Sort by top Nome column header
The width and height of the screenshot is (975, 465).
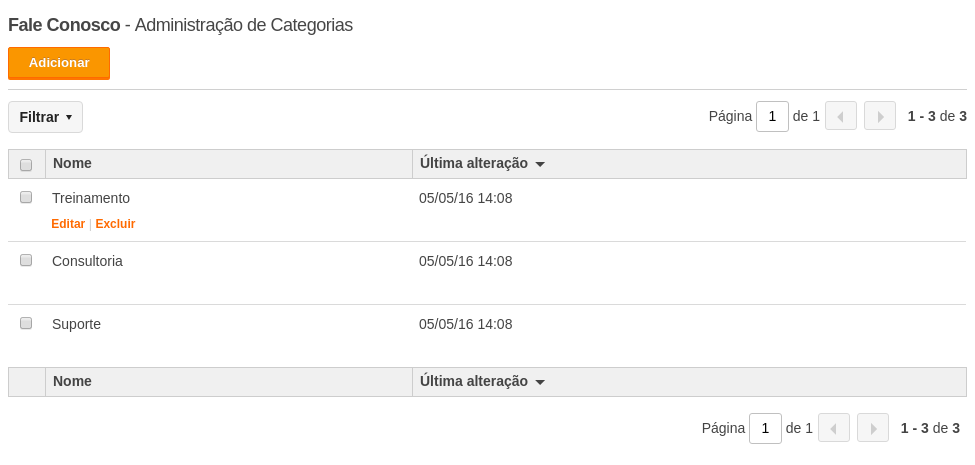[72, 163]
